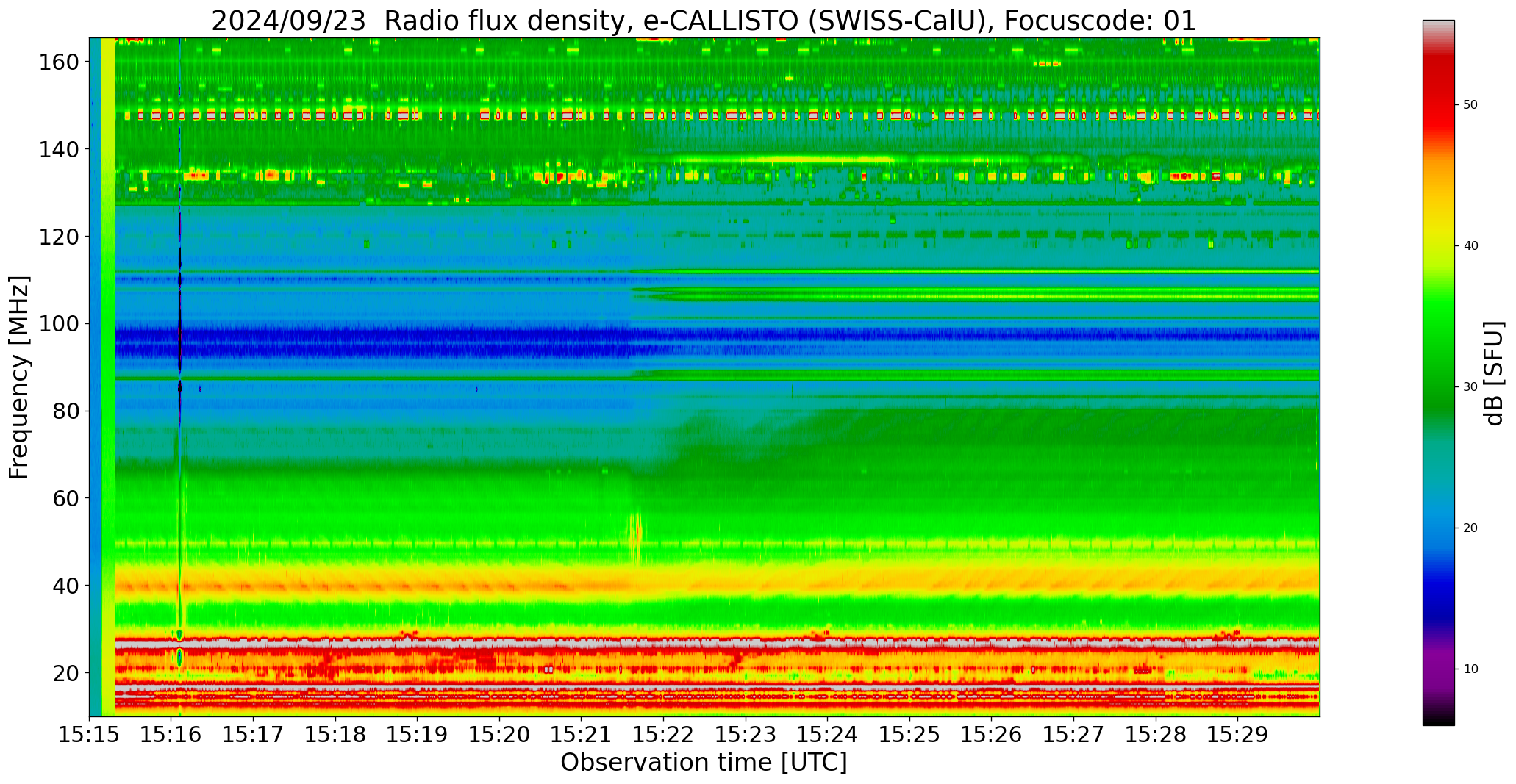Click the 'dB [SFU]' colorbar label
Image resolution: width=1516 pixels, height=784 pixels.
click(x=1494, y=373)
